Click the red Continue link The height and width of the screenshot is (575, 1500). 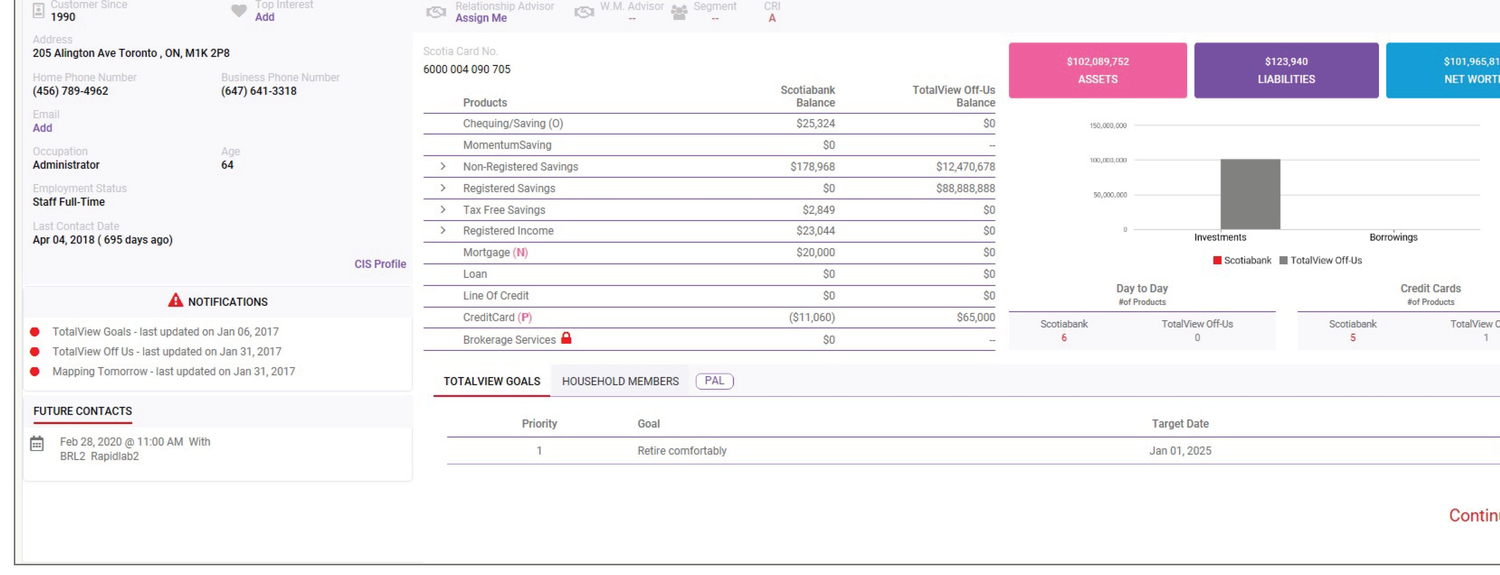click(x=1474, y=516)
